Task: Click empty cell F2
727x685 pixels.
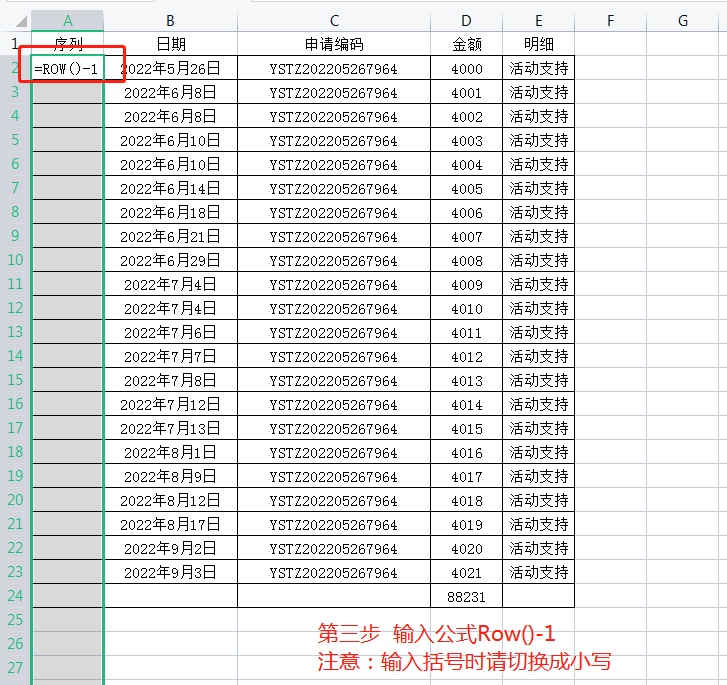Action: [x=610, y=68]
